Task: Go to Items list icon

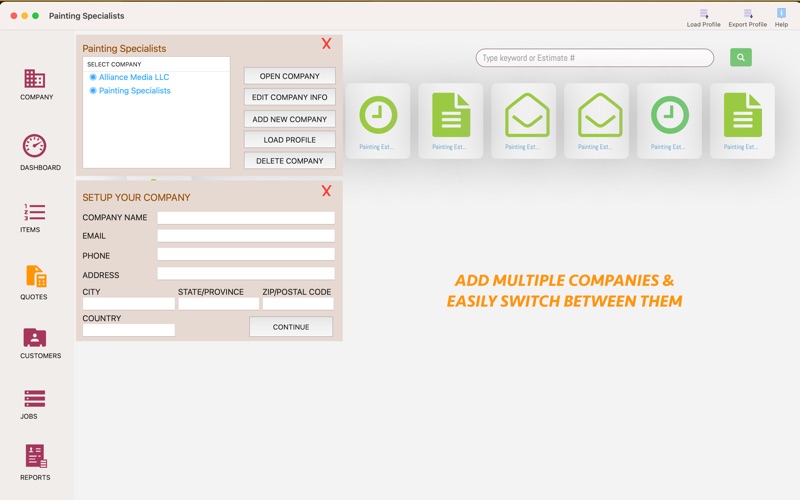Action: tap(35, 212)
